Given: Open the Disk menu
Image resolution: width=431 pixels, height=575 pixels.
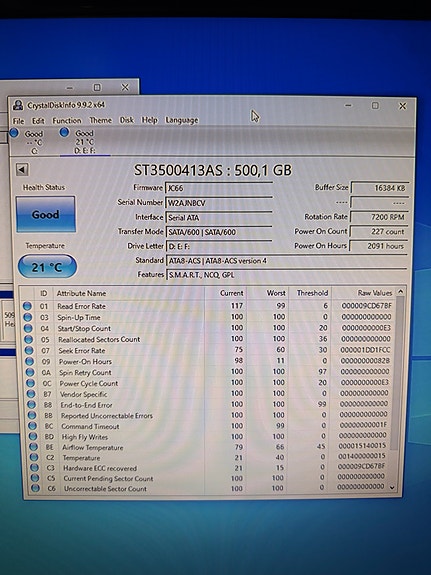Looking at the screenshot, I should (x=127, y=120).
